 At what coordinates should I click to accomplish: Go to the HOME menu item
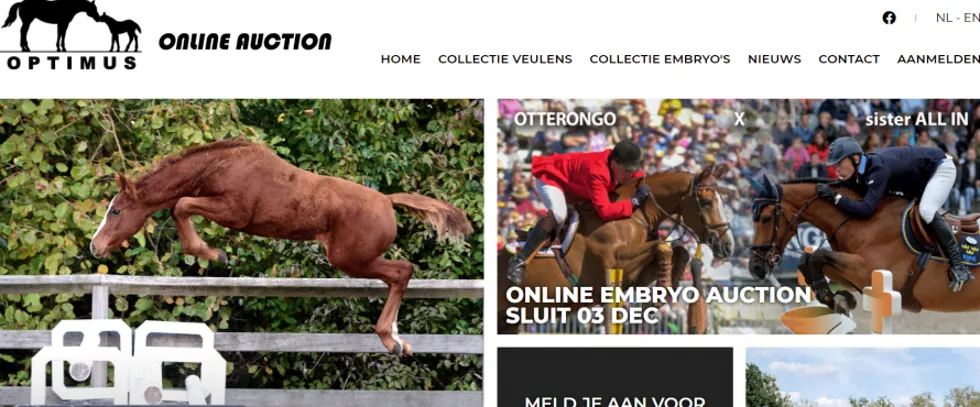401,59
